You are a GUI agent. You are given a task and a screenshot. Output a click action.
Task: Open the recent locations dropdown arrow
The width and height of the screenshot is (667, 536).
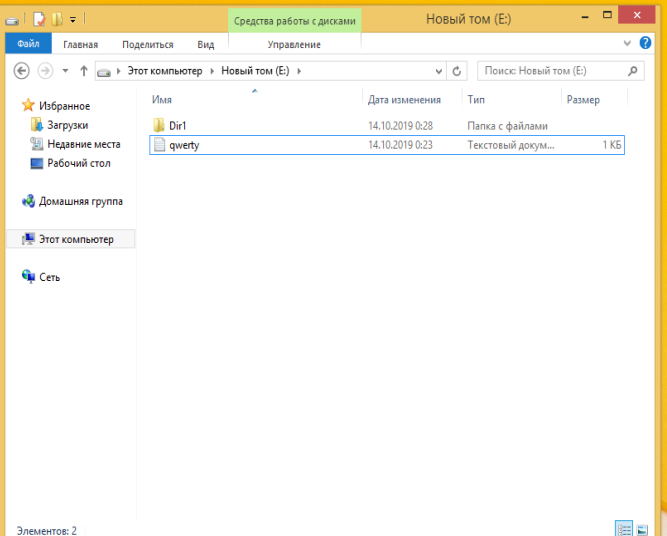coord(65,71)
